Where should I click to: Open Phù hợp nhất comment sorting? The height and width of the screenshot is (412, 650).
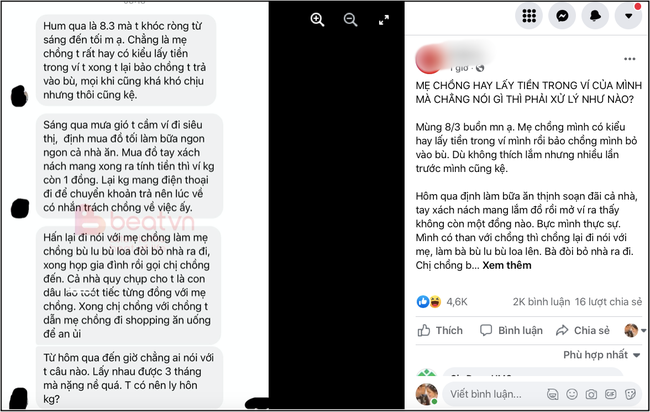click(601, 355)
